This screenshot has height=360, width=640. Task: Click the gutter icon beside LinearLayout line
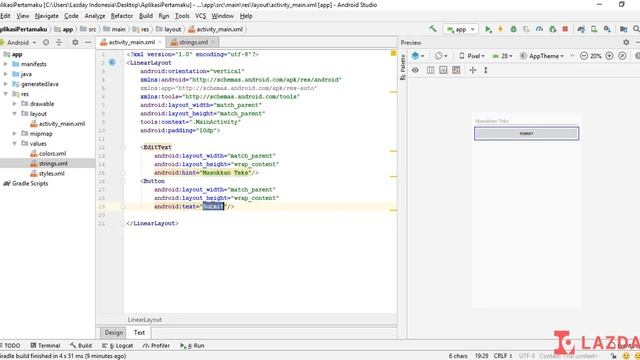(x=112, y=62)
